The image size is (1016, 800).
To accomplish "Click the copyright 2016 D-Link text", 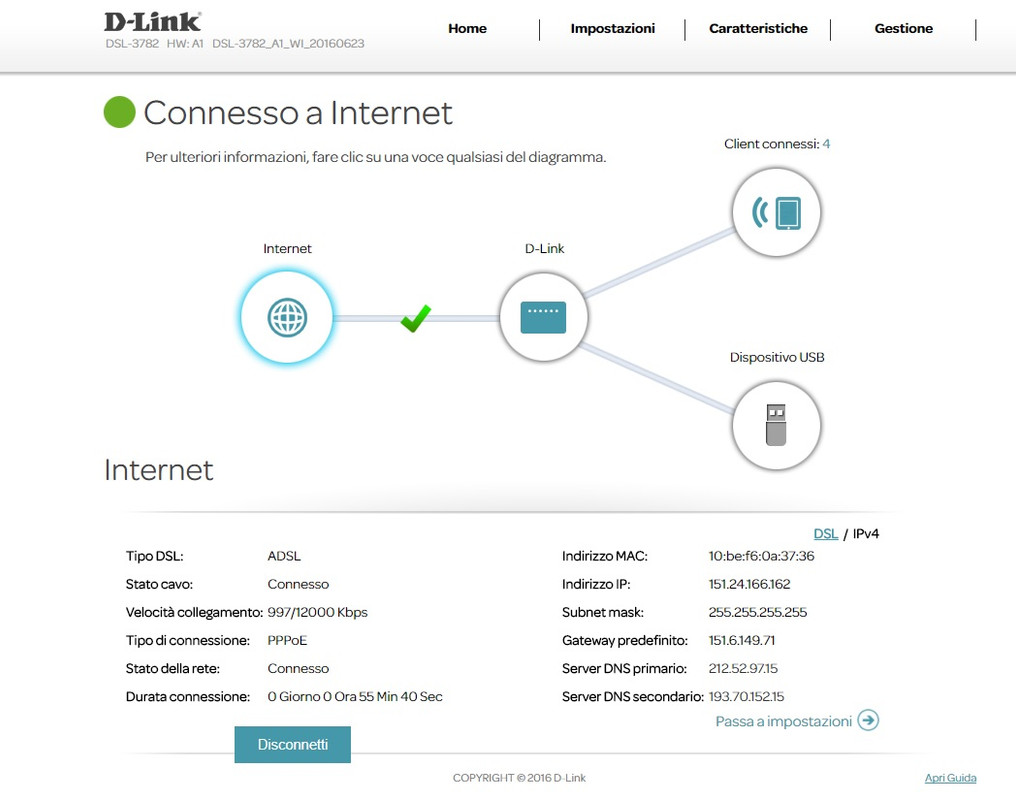I will [x=519, y=778].
